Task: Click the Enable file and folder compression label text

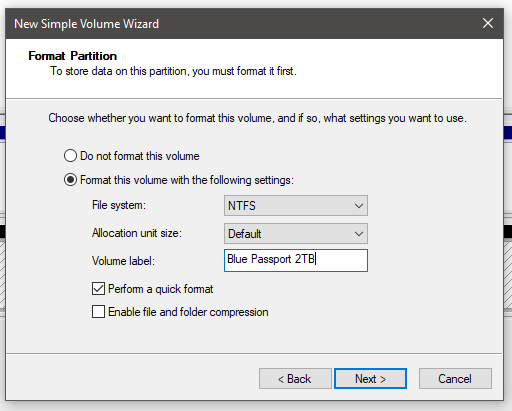Action: (188, 312)
